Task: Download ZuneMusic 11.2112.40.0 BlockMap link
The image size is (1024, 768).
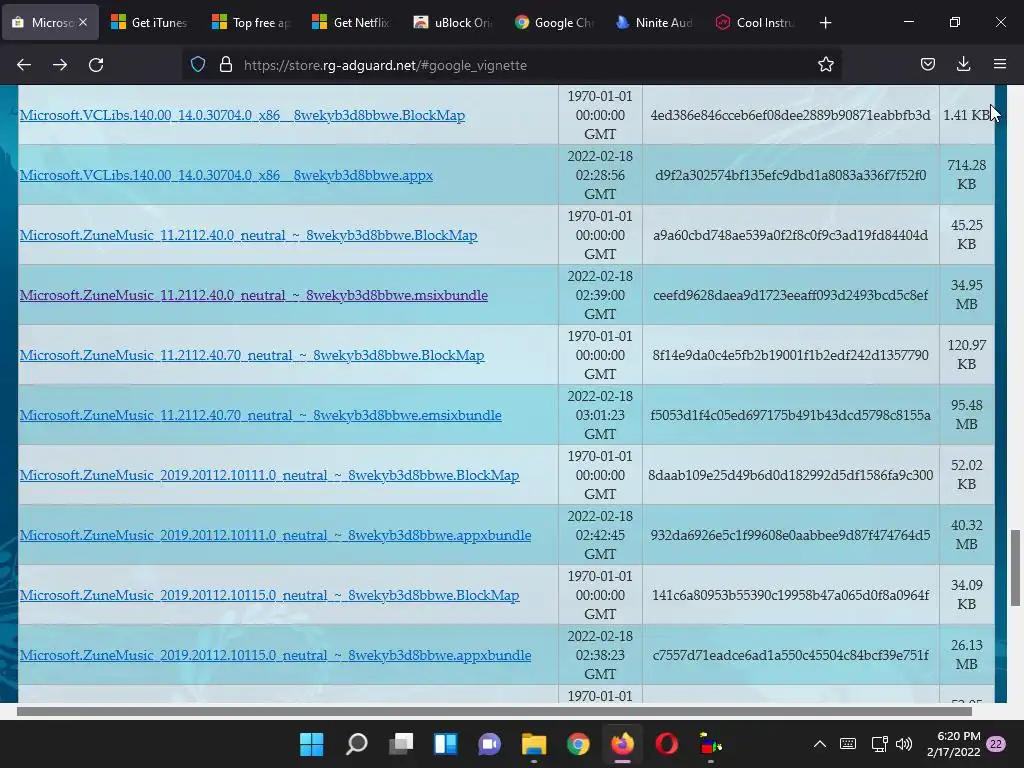Action: [x=248, y=235]
